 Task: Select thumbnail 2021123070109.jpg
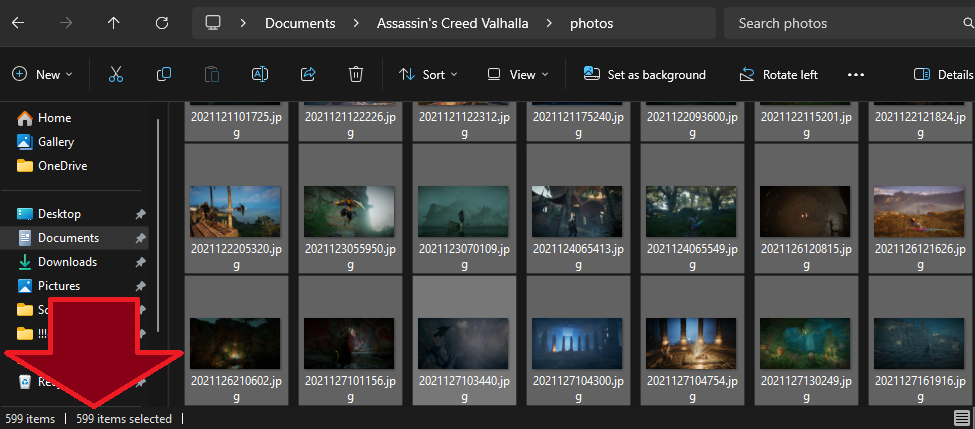coord(463,211)
